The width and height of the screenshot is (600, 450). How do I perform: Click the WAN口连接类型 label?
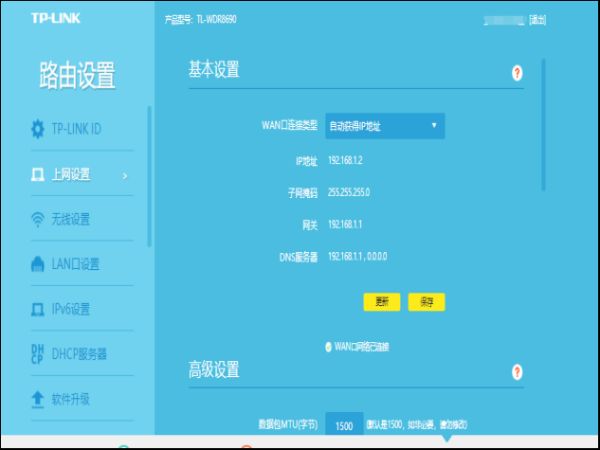coord(290,126)
